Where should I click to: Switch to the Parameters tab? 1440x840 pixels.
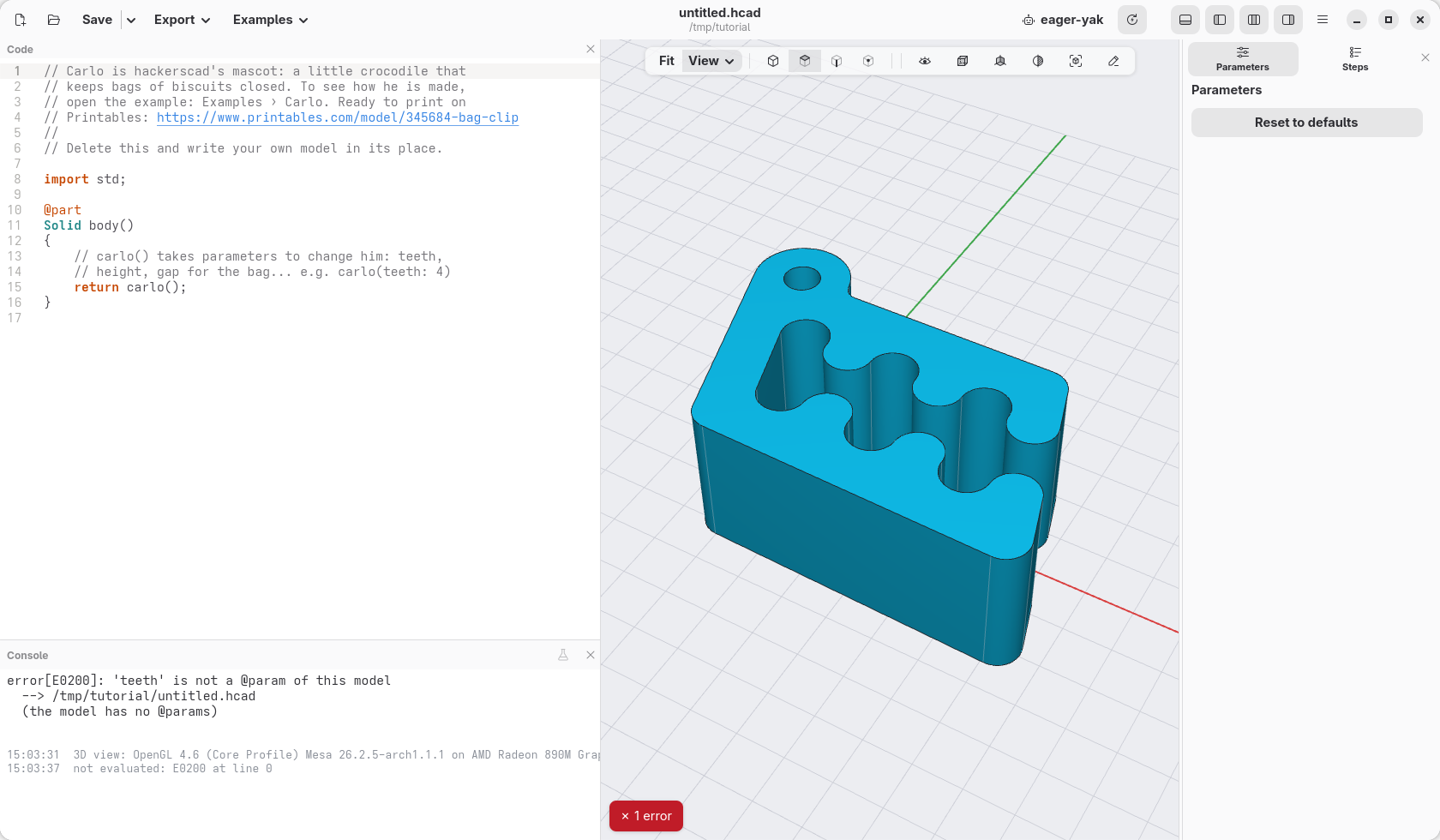pos(1243,58)
